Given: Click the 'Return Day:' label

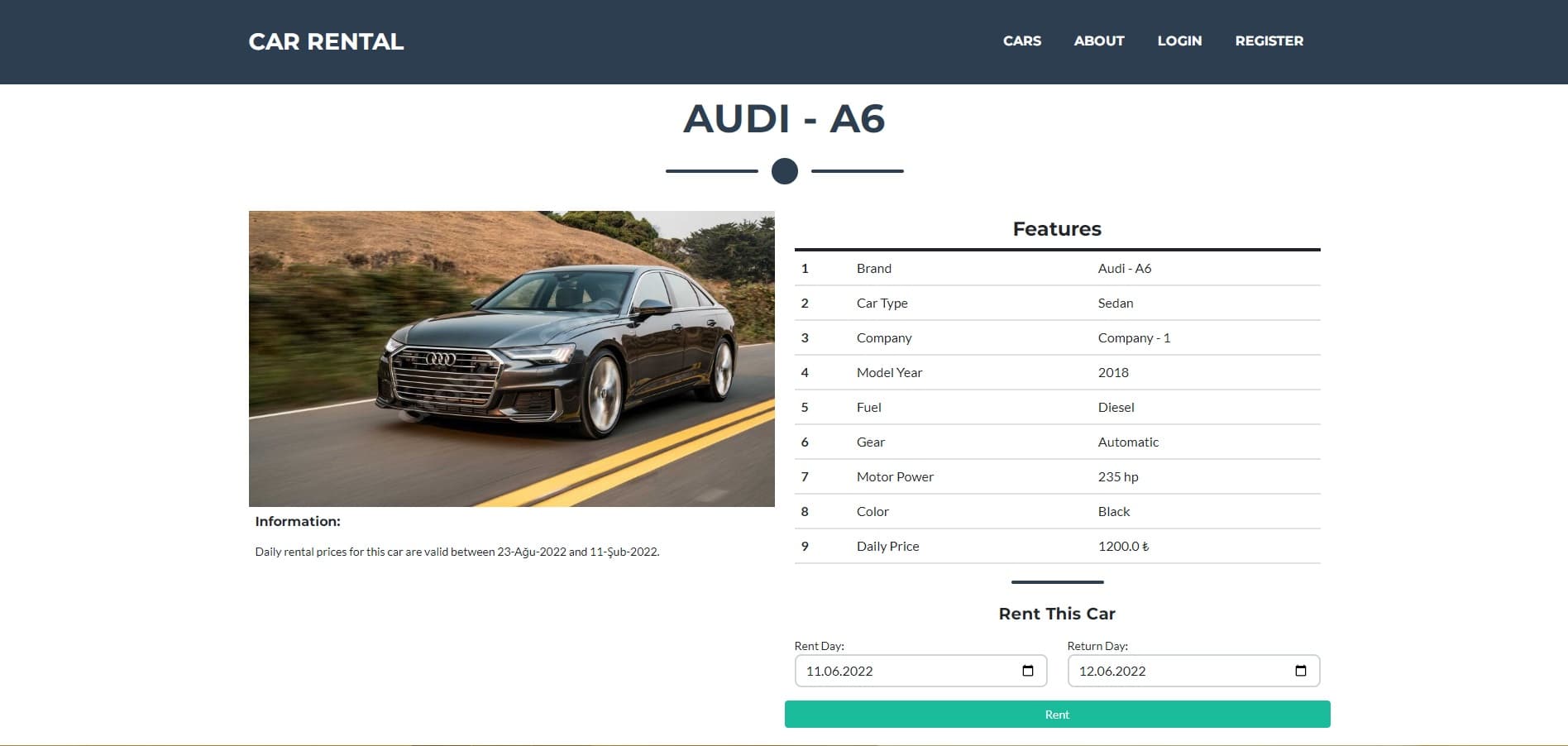Looking at the screenshot, I should coord(1097,646).
